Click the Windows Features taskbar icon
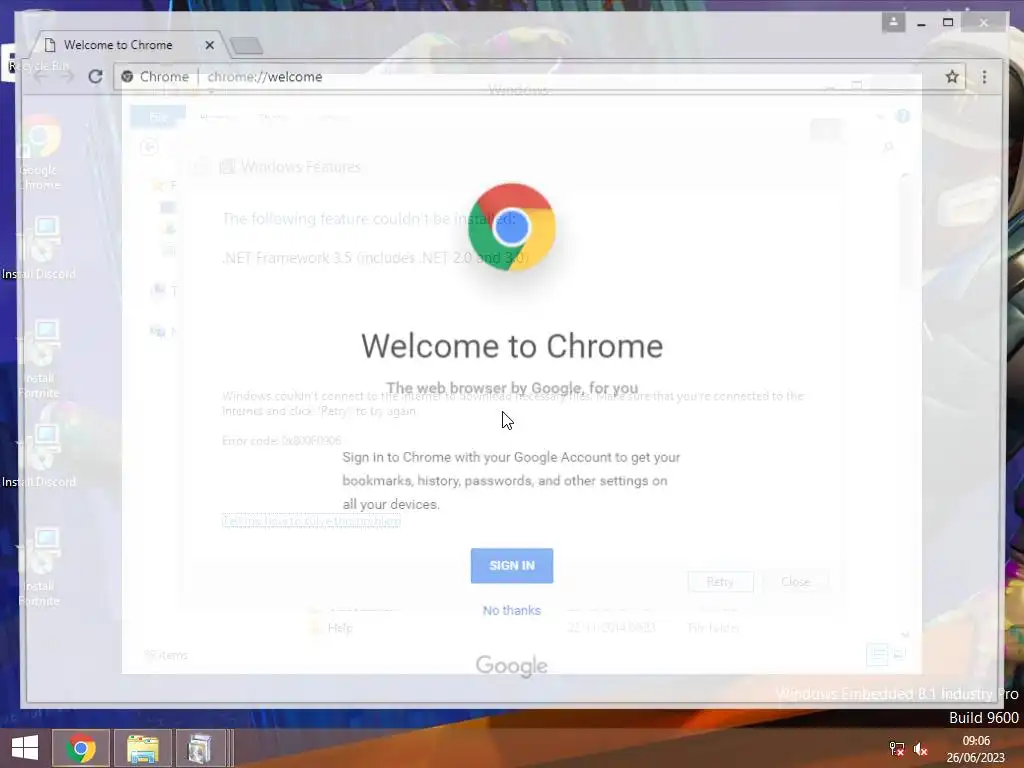1024x768 pixels. click(200, 748)
